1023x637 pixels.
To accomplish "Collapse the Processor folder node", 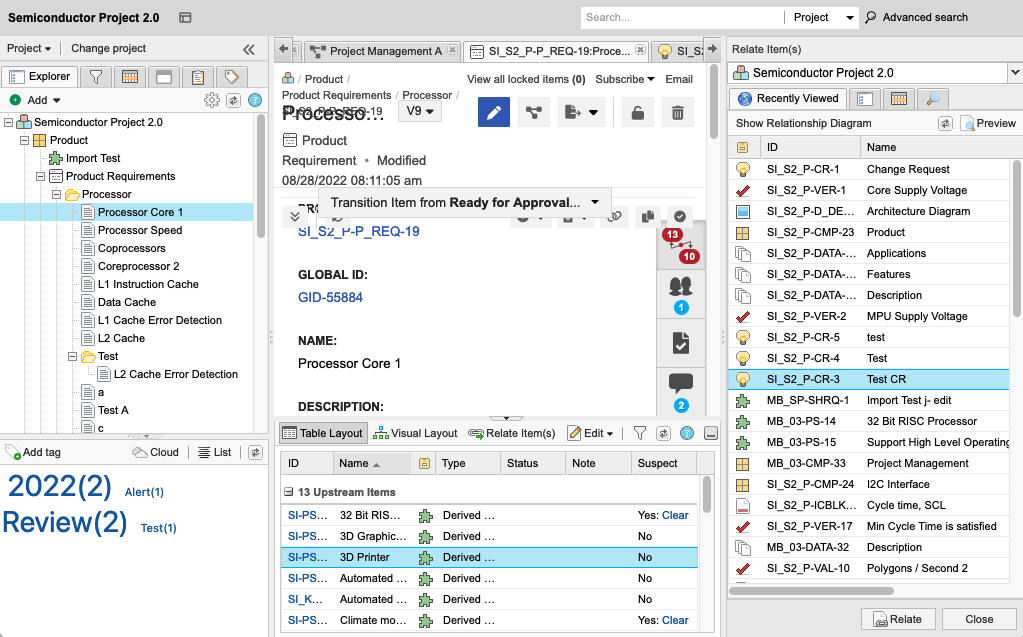I will [56, 194].
